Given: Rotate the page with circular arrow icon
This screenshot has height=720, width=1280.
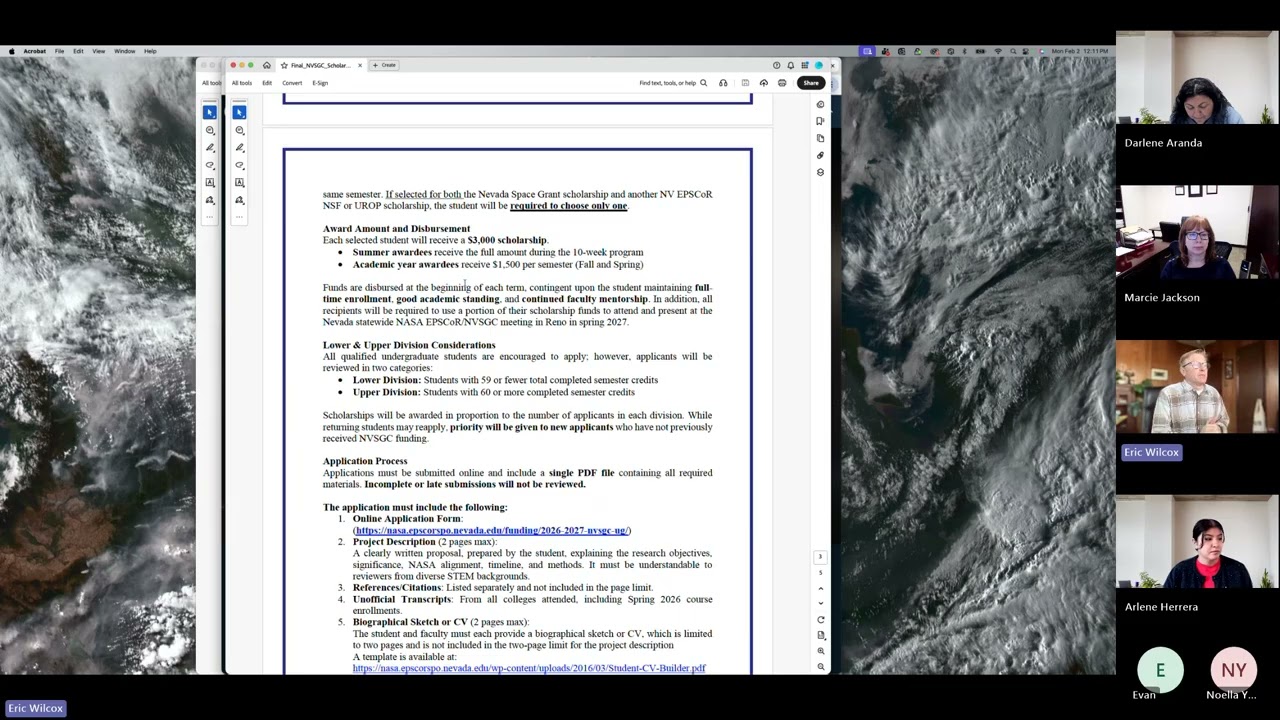Looking at the screenshot, I should coord(821,620).
